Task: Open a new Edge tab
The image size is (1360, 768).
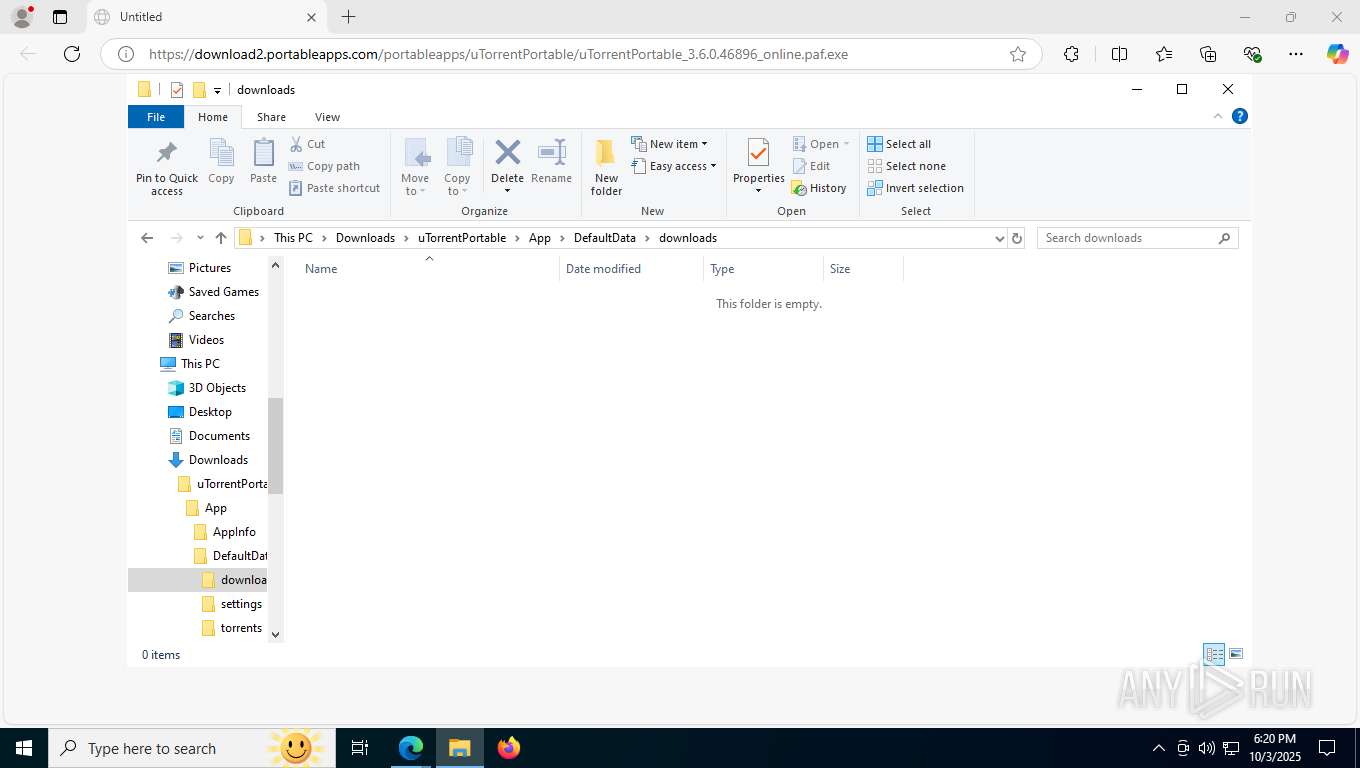Action: pos(348,17)
